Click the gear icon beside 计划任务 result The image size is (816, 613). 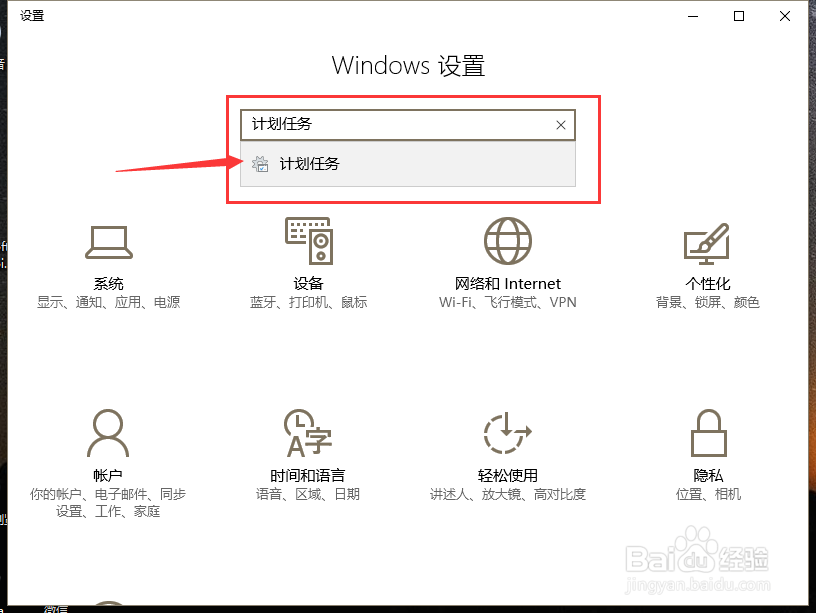(x=260, y=164)
